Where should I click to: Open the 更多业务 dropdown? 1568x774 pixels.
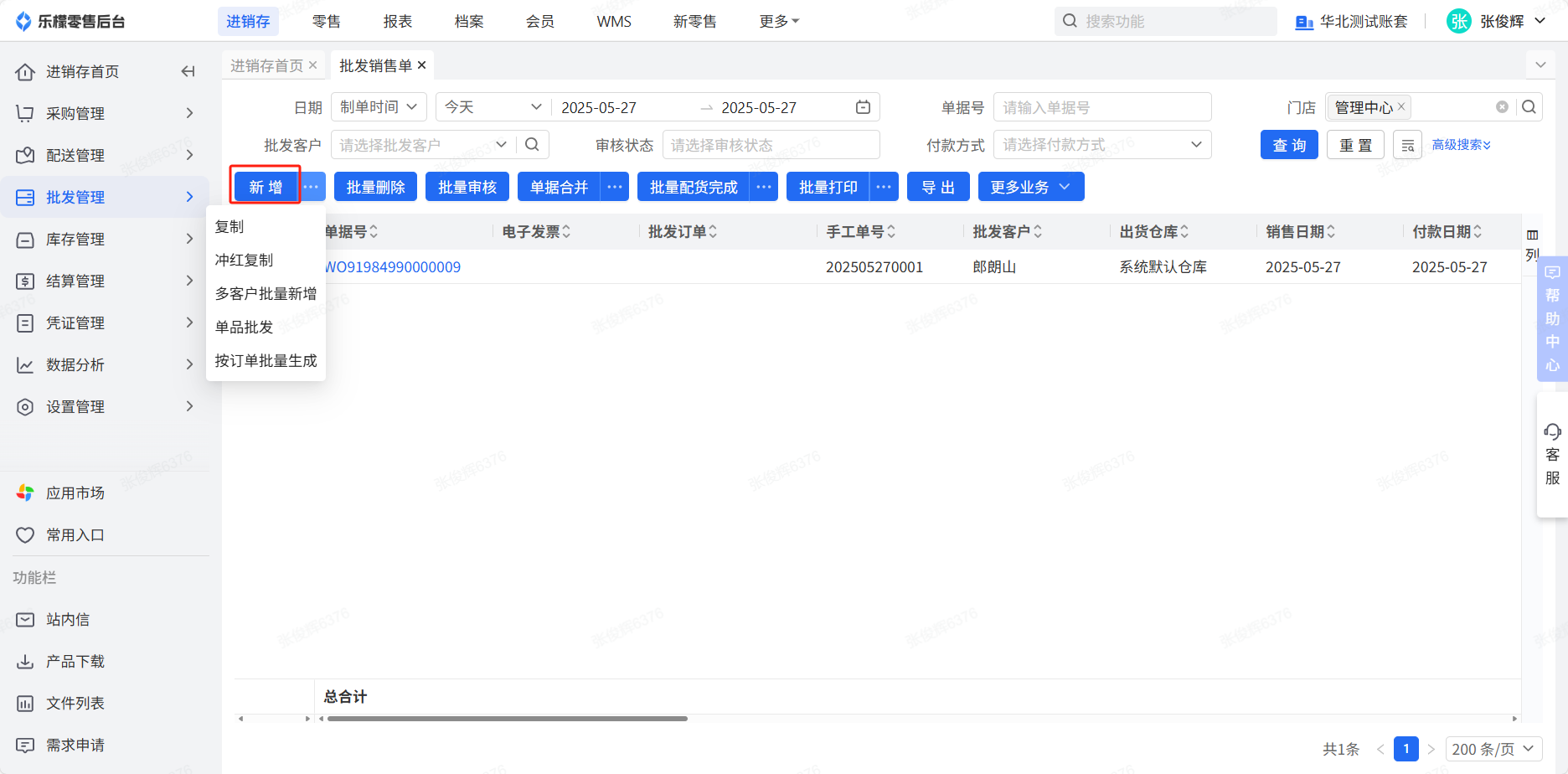[x=1031, y=187]
